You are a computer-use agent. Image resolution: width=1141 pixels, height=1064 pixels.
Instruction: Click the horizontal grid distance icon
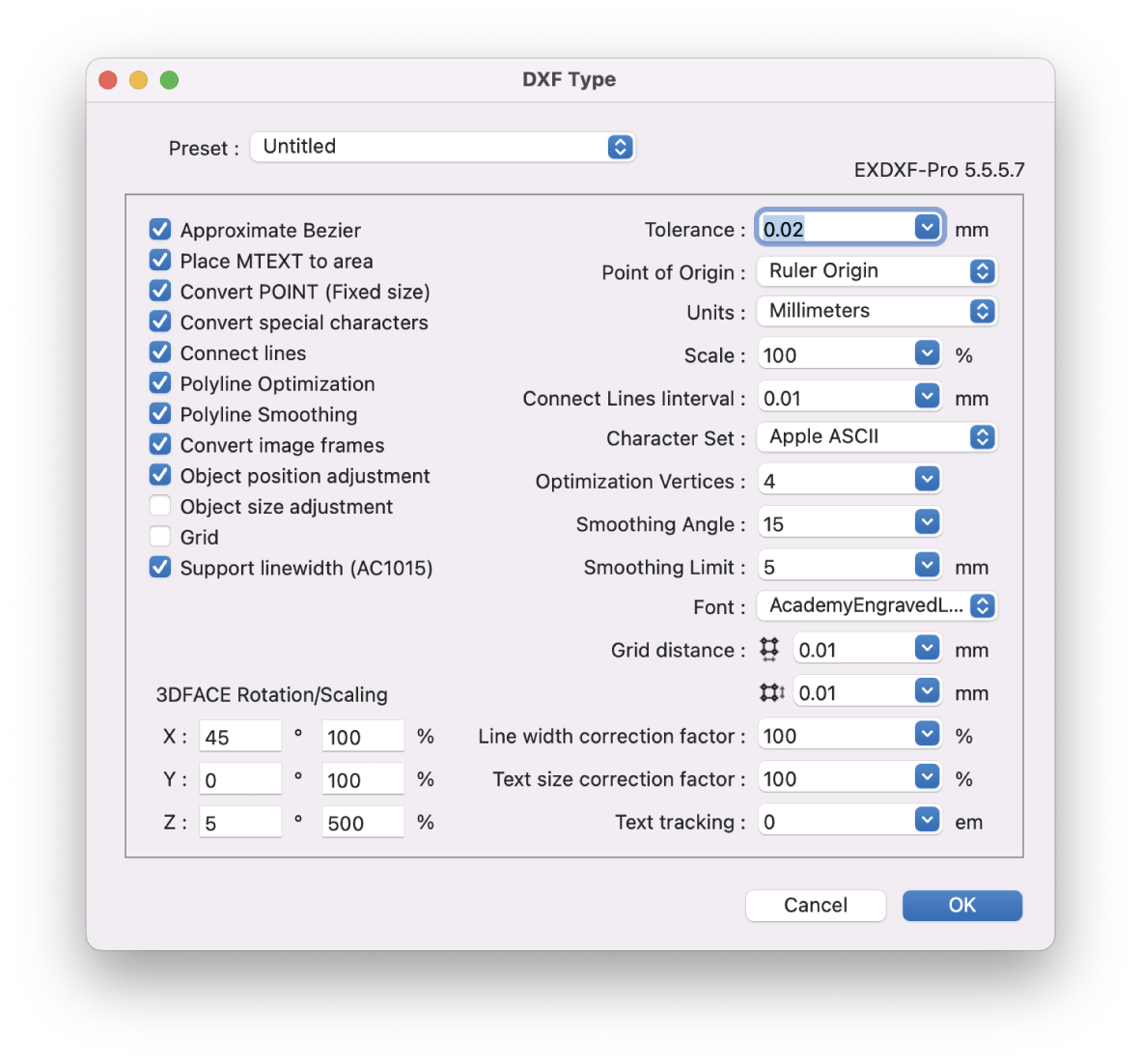[769, 650]
